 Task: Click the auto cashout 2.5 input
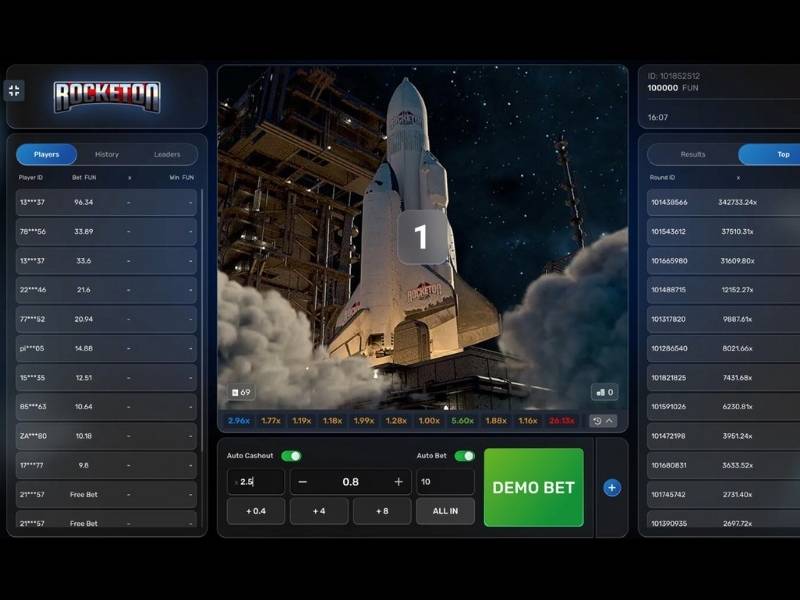coord(256,482)
